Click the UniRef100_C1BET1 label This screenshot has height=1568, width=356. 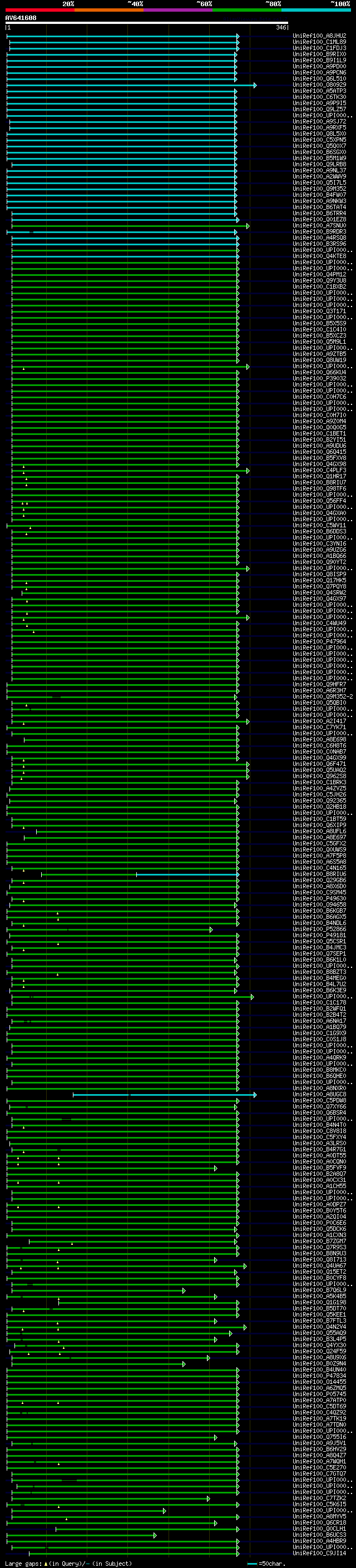click(x=319, y=433)
